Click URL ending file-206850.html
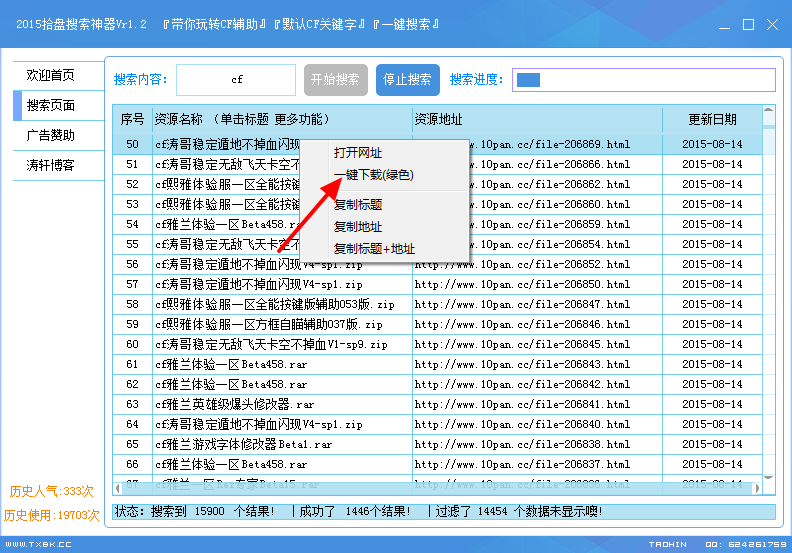Image resolution: width=792 pixels, height=553 pixels. click(x=522, y=285)
